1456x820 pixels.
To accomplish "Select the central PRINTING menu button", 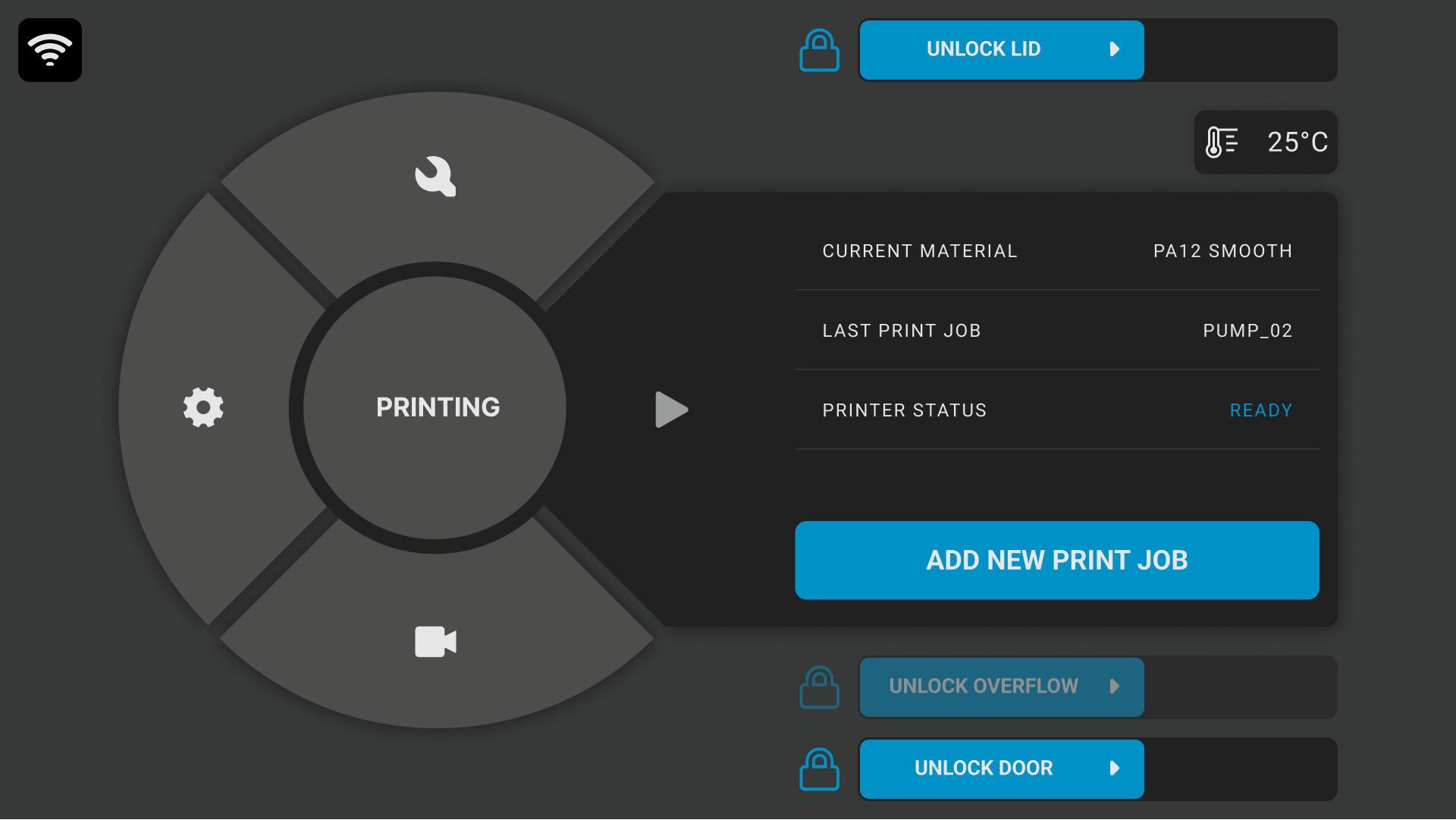I will [437, 407].
